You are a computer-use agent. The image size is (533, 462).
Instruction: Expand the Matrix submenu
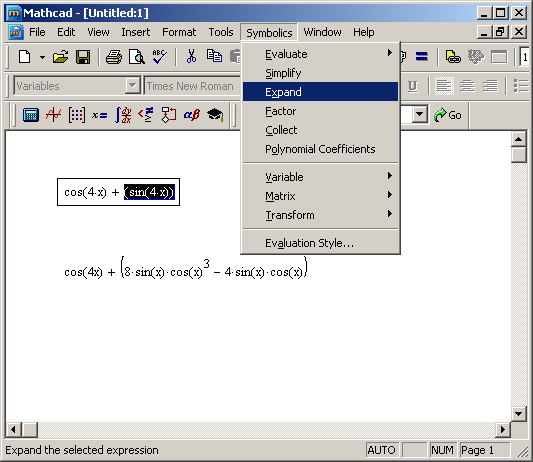pyautogui.click(x=320, y=196)
